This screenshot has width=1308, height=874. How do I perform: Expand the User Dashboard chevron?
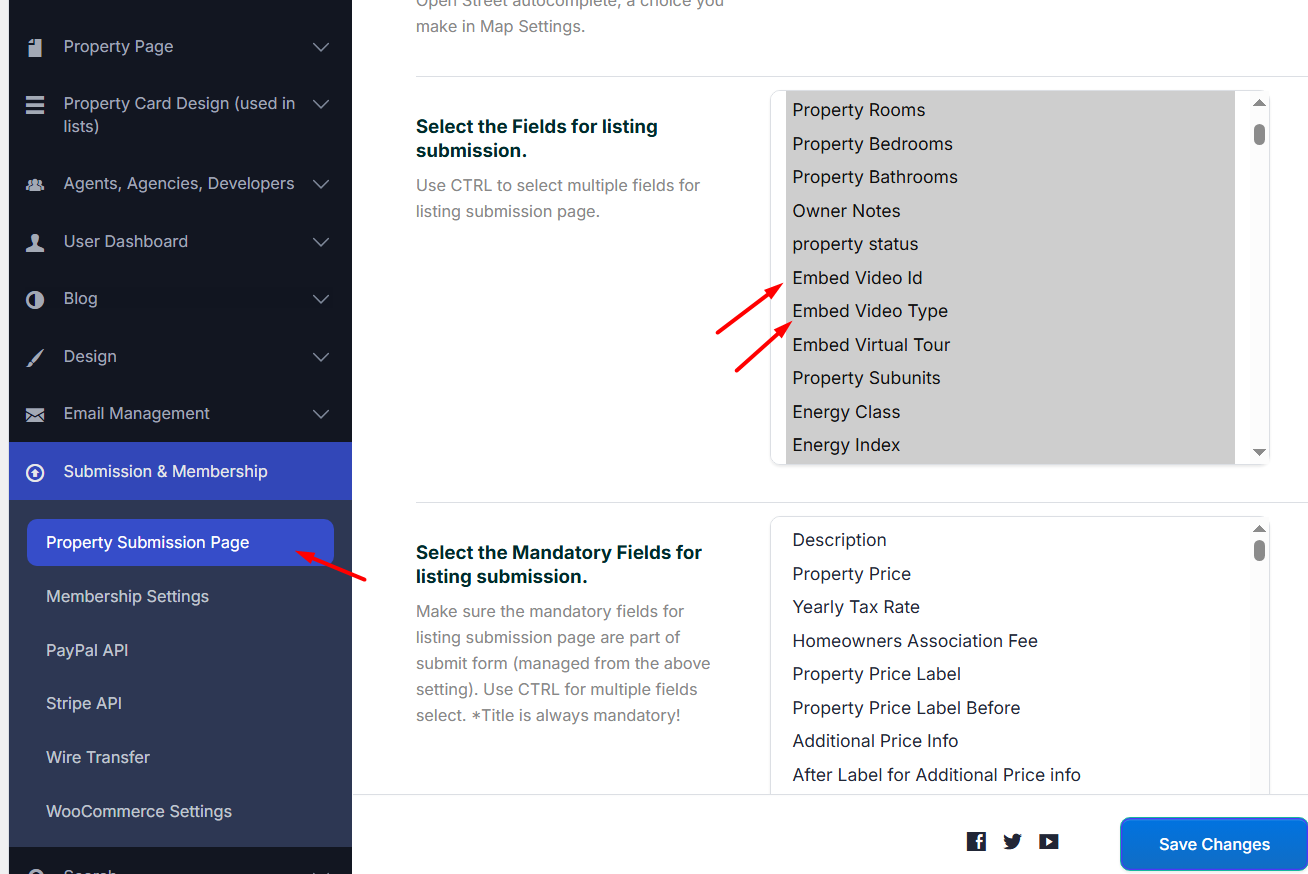pos(321,242)
